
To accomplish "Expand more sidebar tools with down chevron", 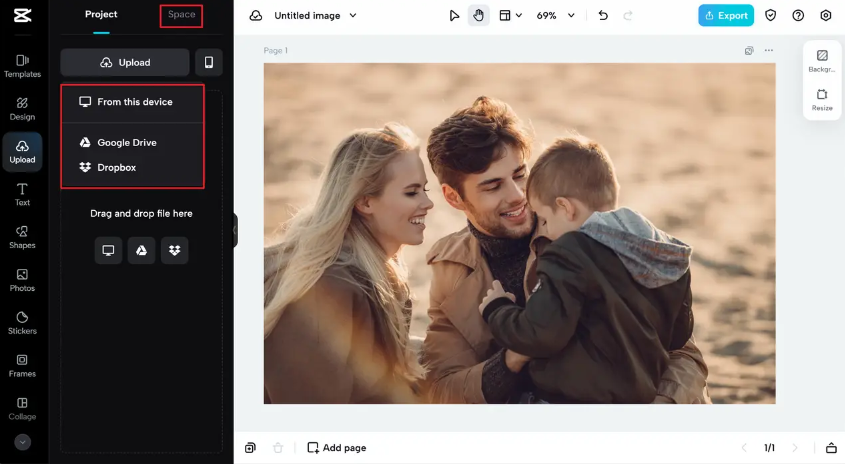I will [x=22, y=442].
